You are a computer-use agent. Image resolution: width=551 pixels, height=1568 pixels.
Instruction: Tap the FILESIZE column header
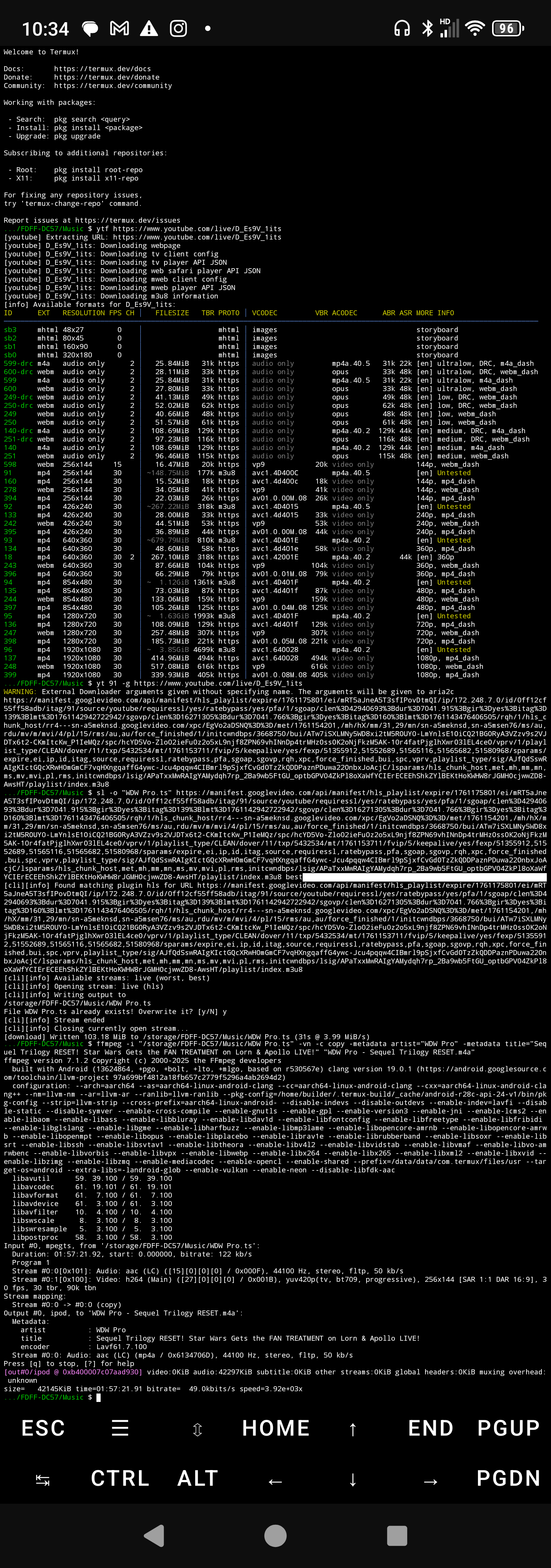pos(172,313)
